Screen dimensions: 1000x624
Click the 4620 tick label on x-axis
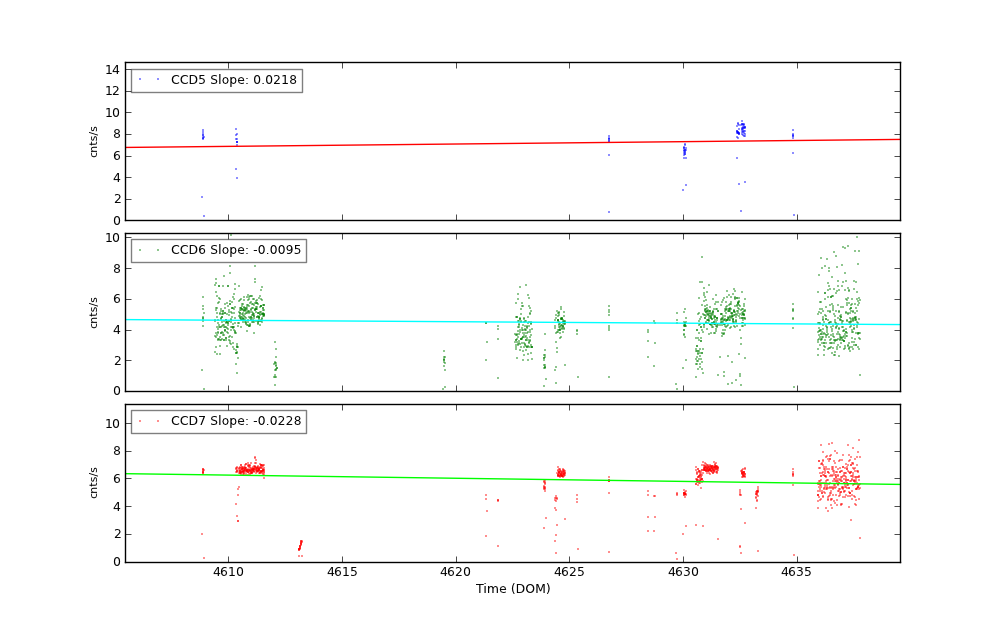click(x=456, y=573)
